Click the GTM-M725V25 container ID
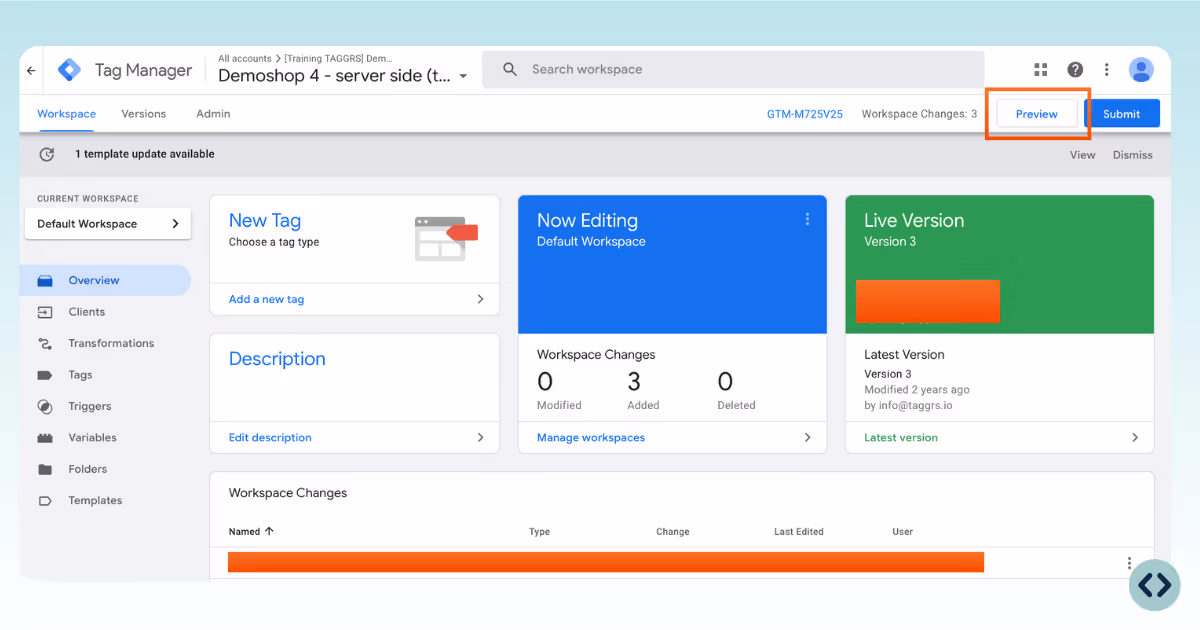The height and width of the screenshot is (630, 1200). 805,114
